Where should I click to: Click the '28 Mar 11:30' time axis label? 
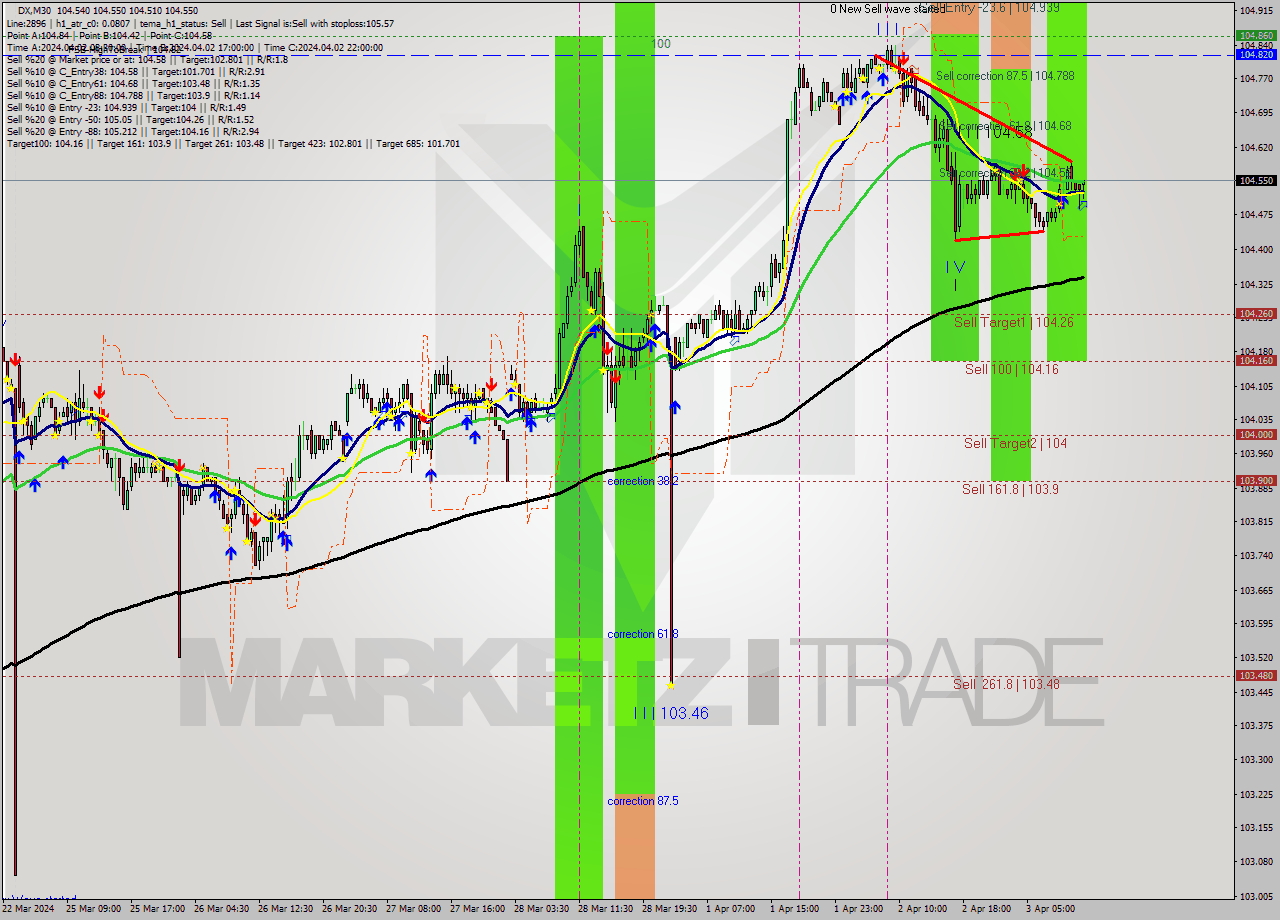click(x=606, y=909)
